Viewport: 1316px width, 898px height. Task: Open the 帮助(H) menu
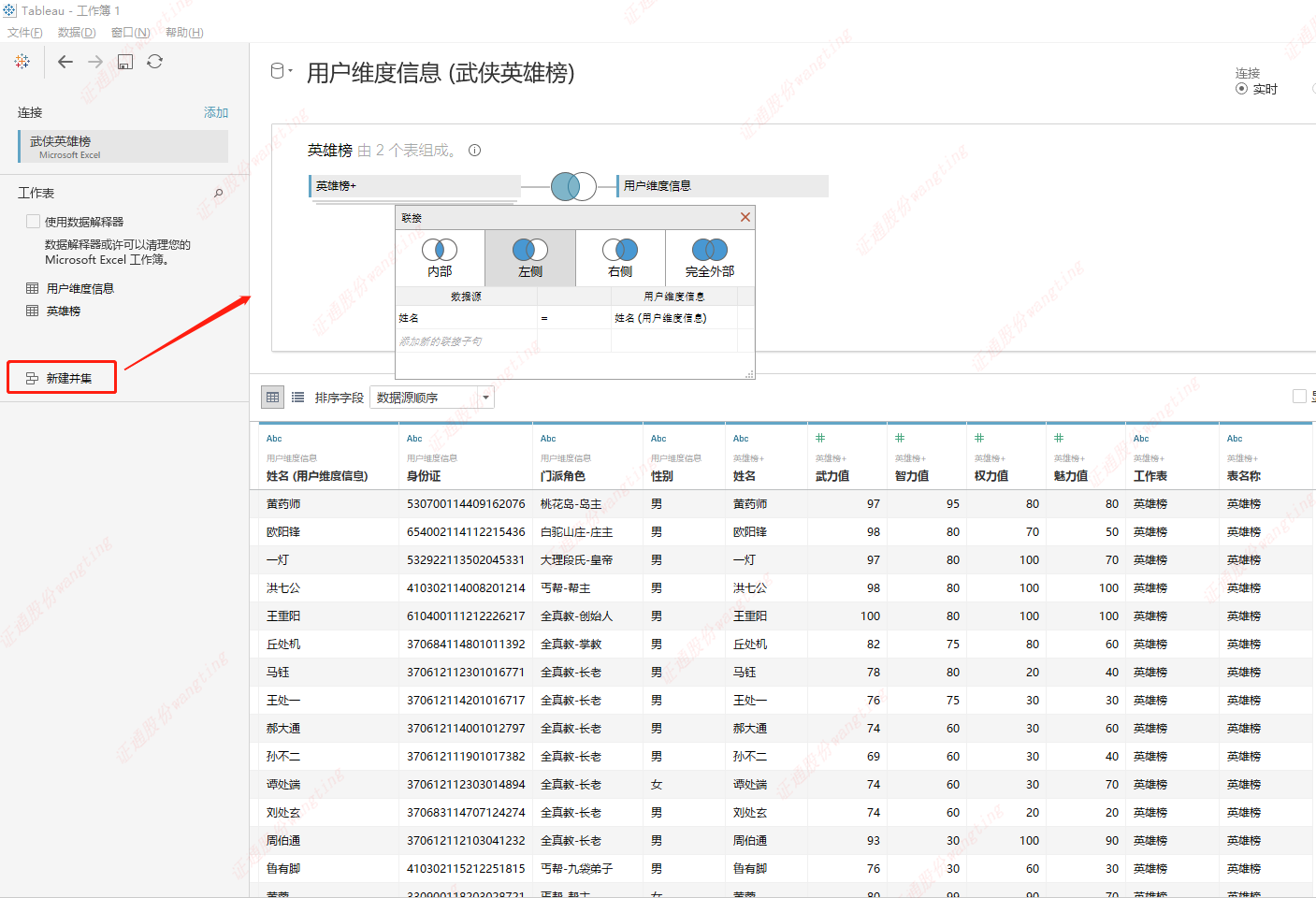coord(184,33)
